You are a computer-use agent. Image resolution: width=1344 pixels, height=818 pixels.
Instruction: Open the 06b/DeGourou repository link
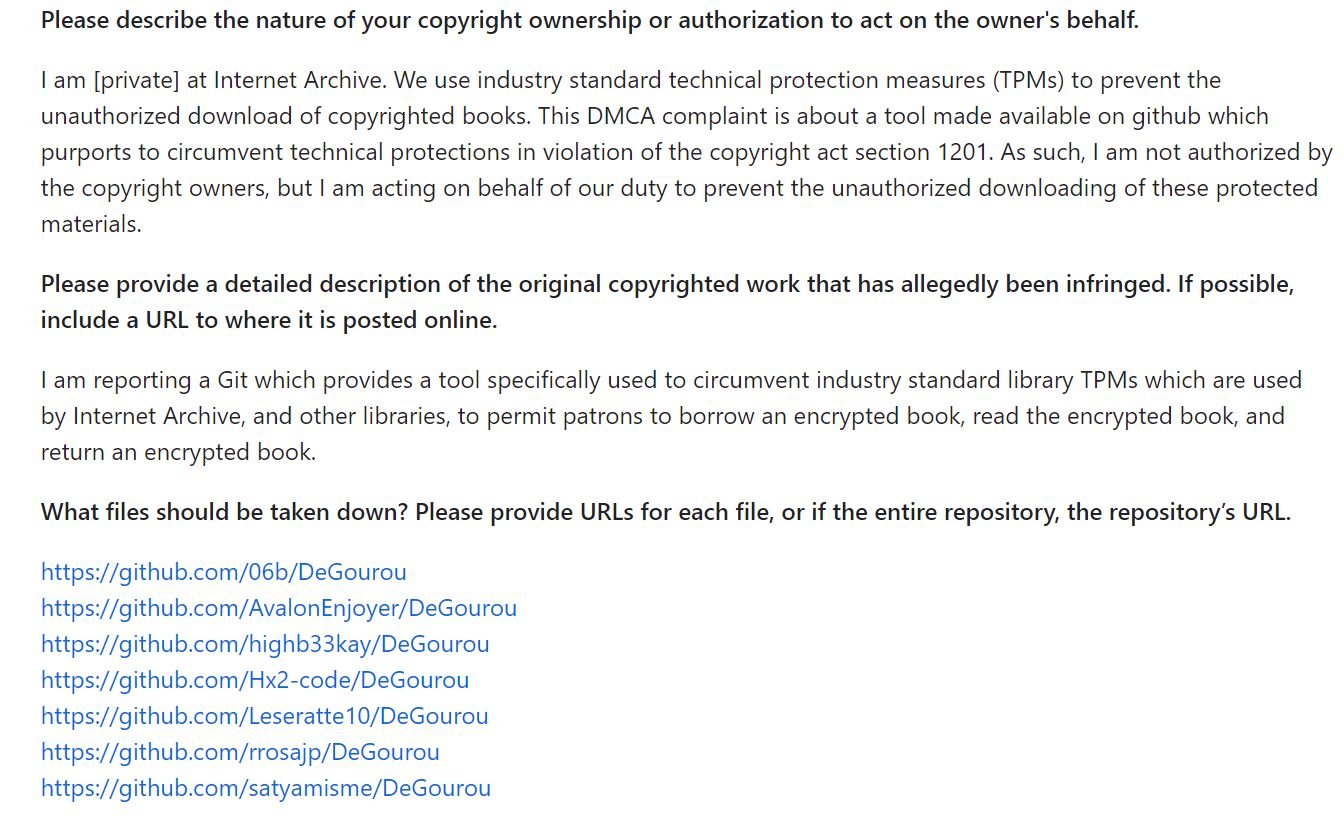pyautogui.click(x=224, y=572)
